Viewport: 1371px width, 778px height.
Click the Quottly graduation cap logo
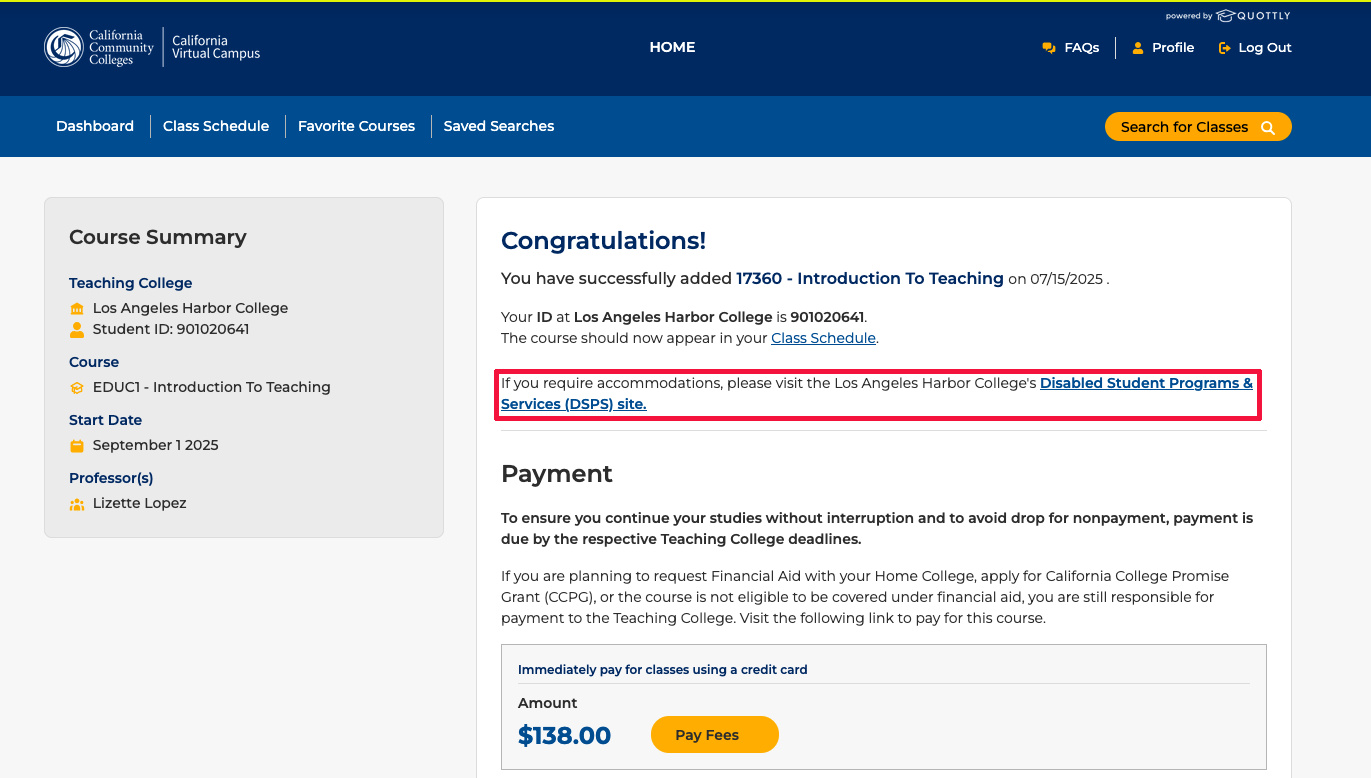(1226, 16)
